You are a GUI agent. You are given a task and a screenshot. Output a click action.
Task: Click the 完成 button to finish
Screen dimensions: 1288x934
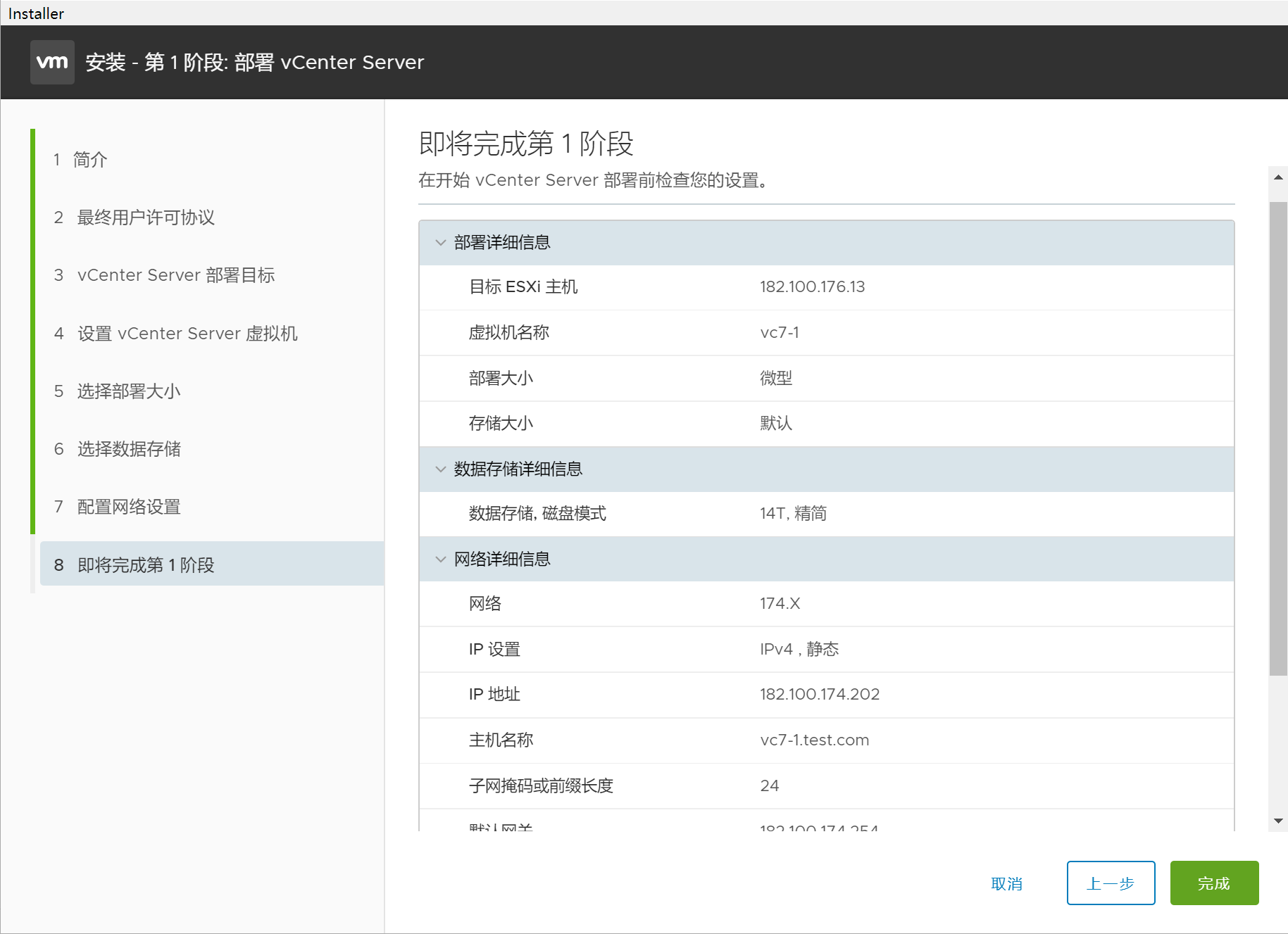(1213, 883)
